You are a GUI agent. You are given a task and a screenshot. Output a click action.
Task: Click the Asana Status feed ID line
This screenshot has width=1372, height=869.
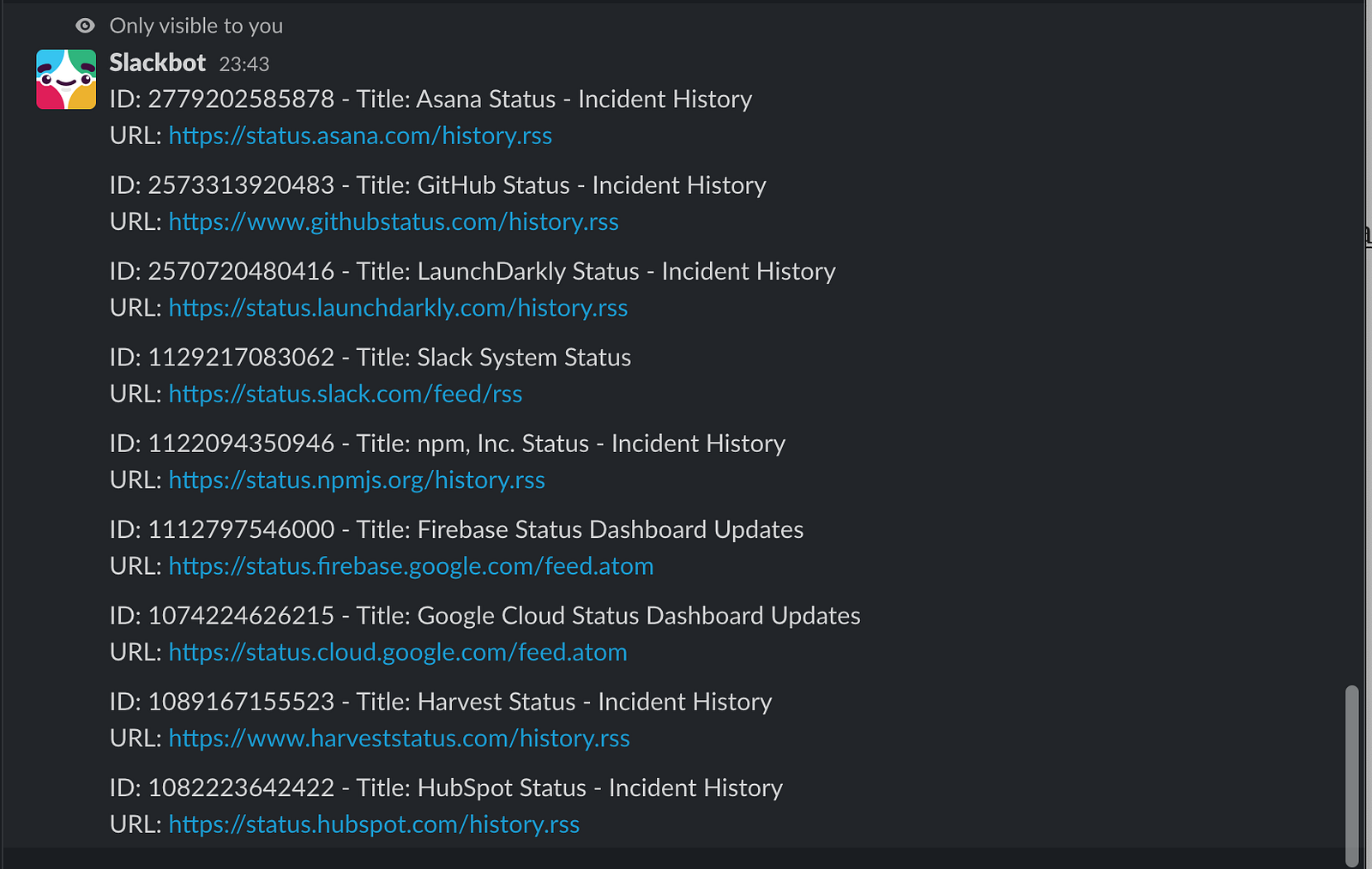point(430,100)
